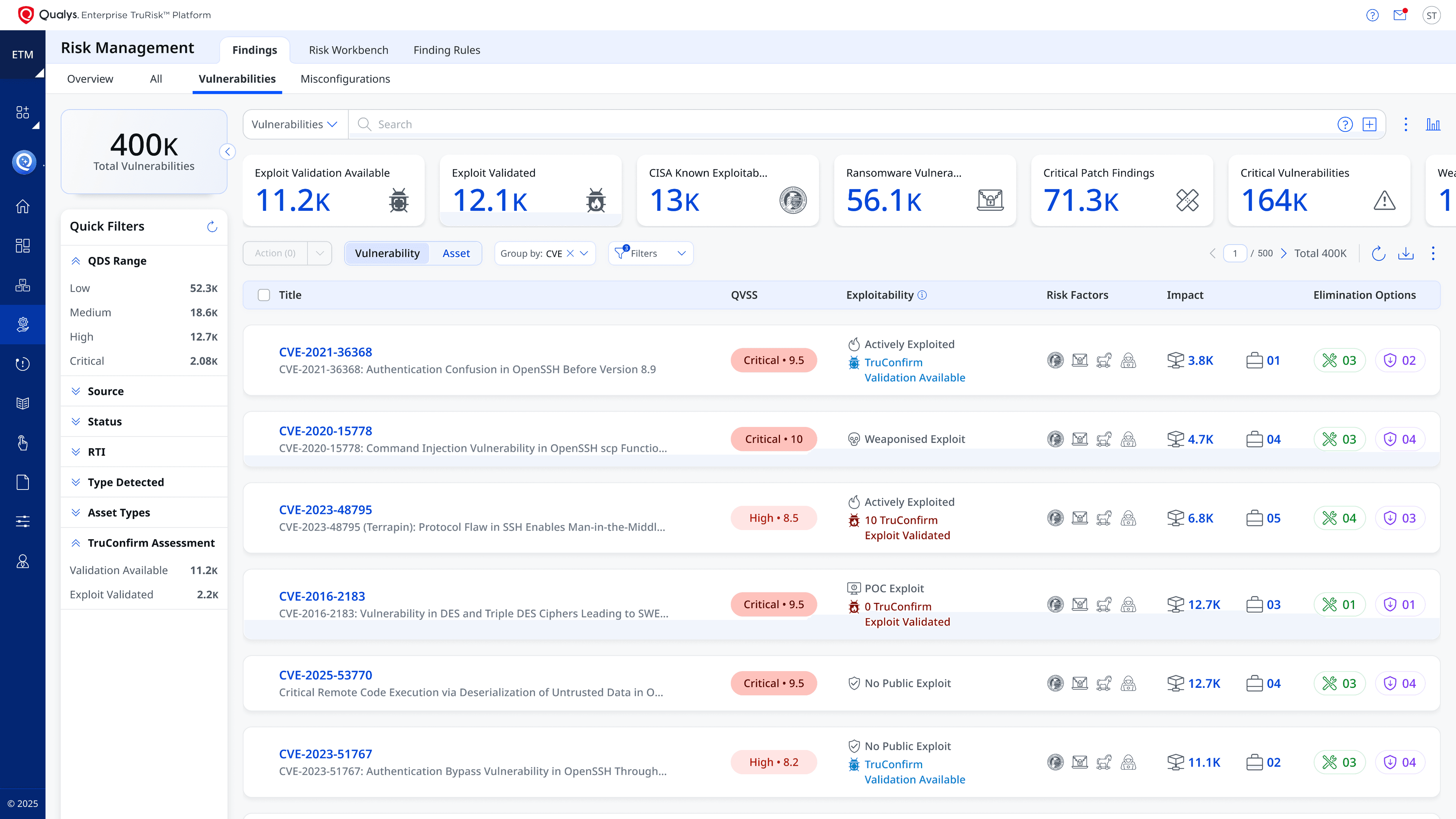Click the vulnerabilities Search field
The width and height of the screenshot is (1456, 819).
tap(842, 124)
